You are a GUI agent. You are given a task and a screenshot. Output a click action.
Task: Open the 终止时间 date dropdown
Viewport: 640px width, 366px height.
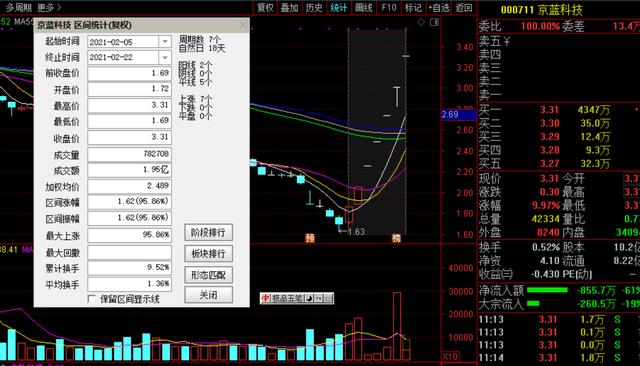(165, 58)
